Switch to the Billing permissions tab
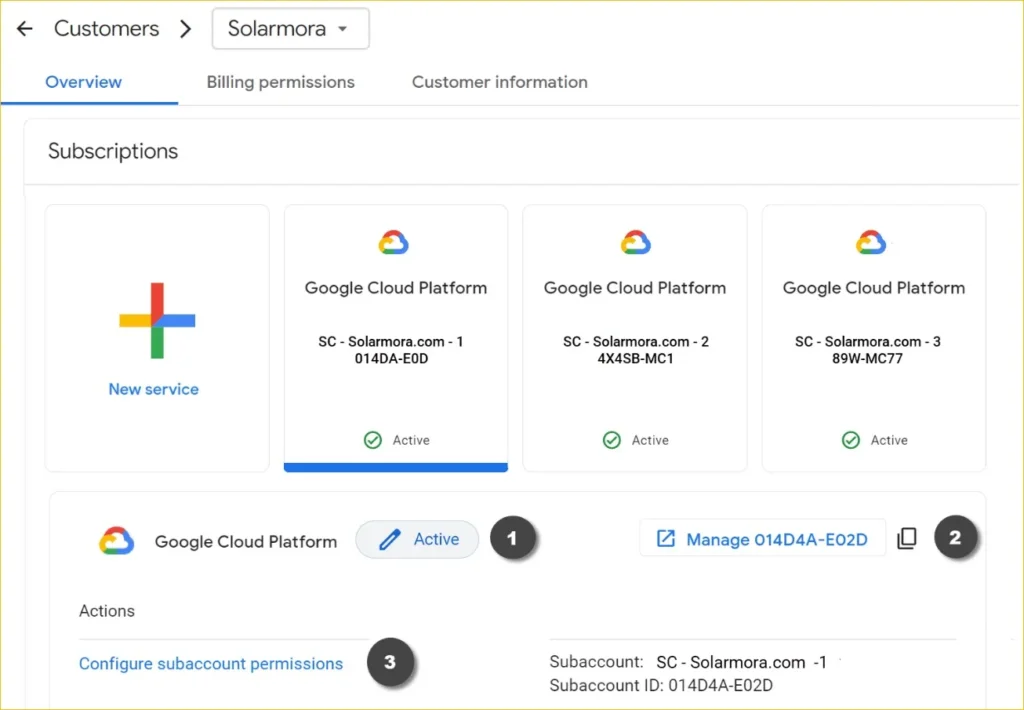 click(280, 82)
